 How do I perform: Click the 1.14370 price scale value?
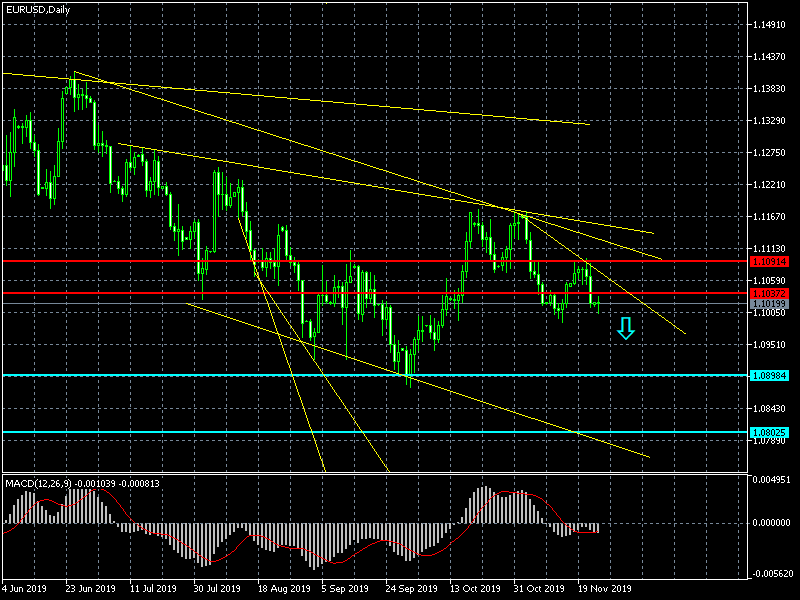pos(769,57)
